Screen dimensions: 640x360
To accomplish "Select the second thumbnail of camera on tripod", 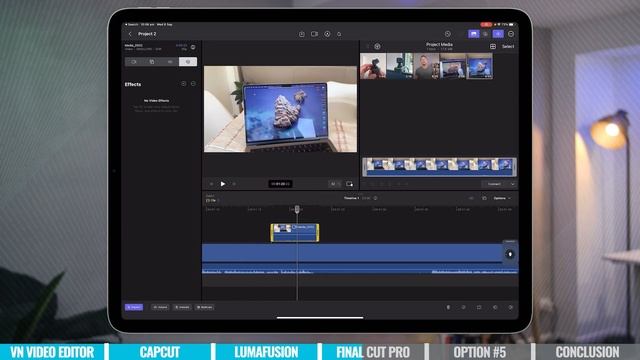I will coord(400,66).
